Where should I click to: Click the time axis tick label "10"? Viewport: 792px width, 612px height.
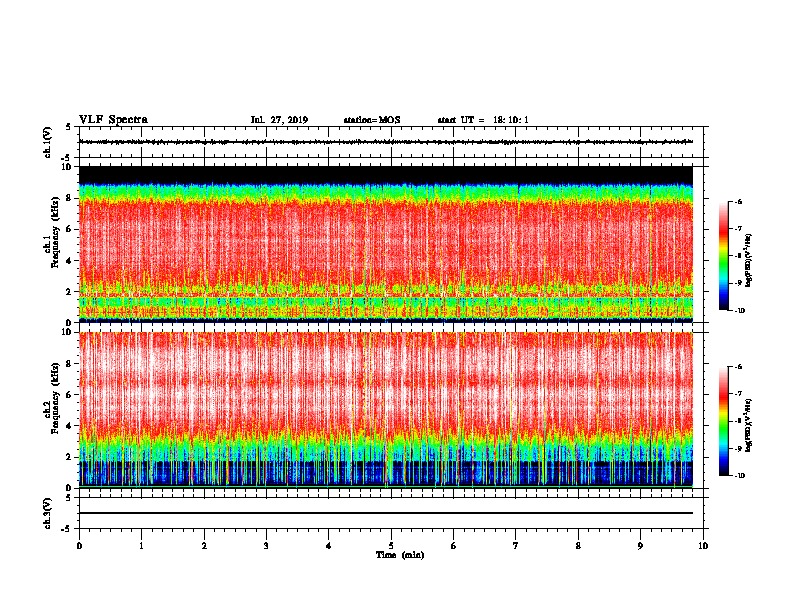703,546
